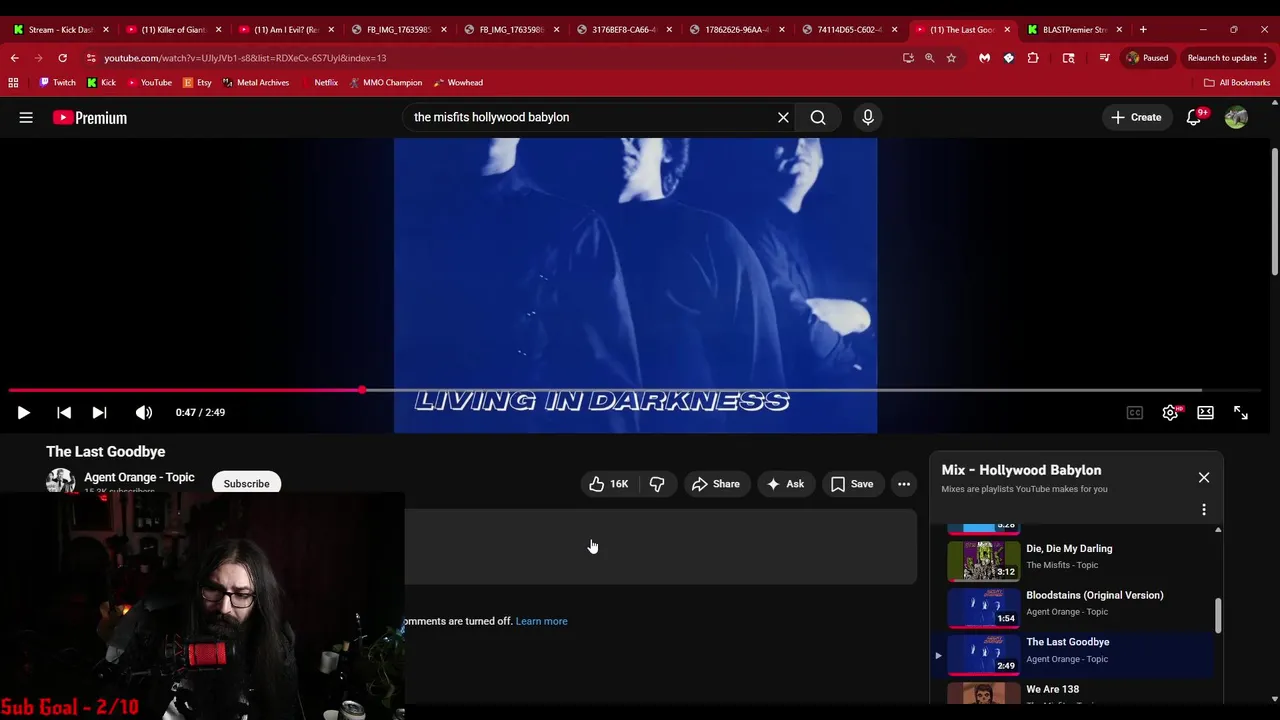
Task: Enter fullscreen mode
Action: coord(1241,413)
